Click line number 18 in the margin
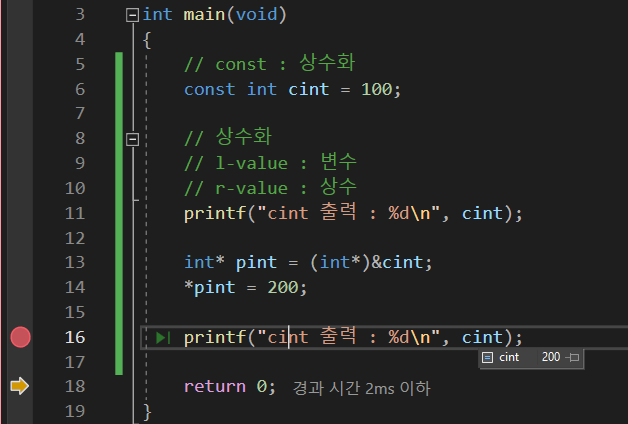 [75, 386]
